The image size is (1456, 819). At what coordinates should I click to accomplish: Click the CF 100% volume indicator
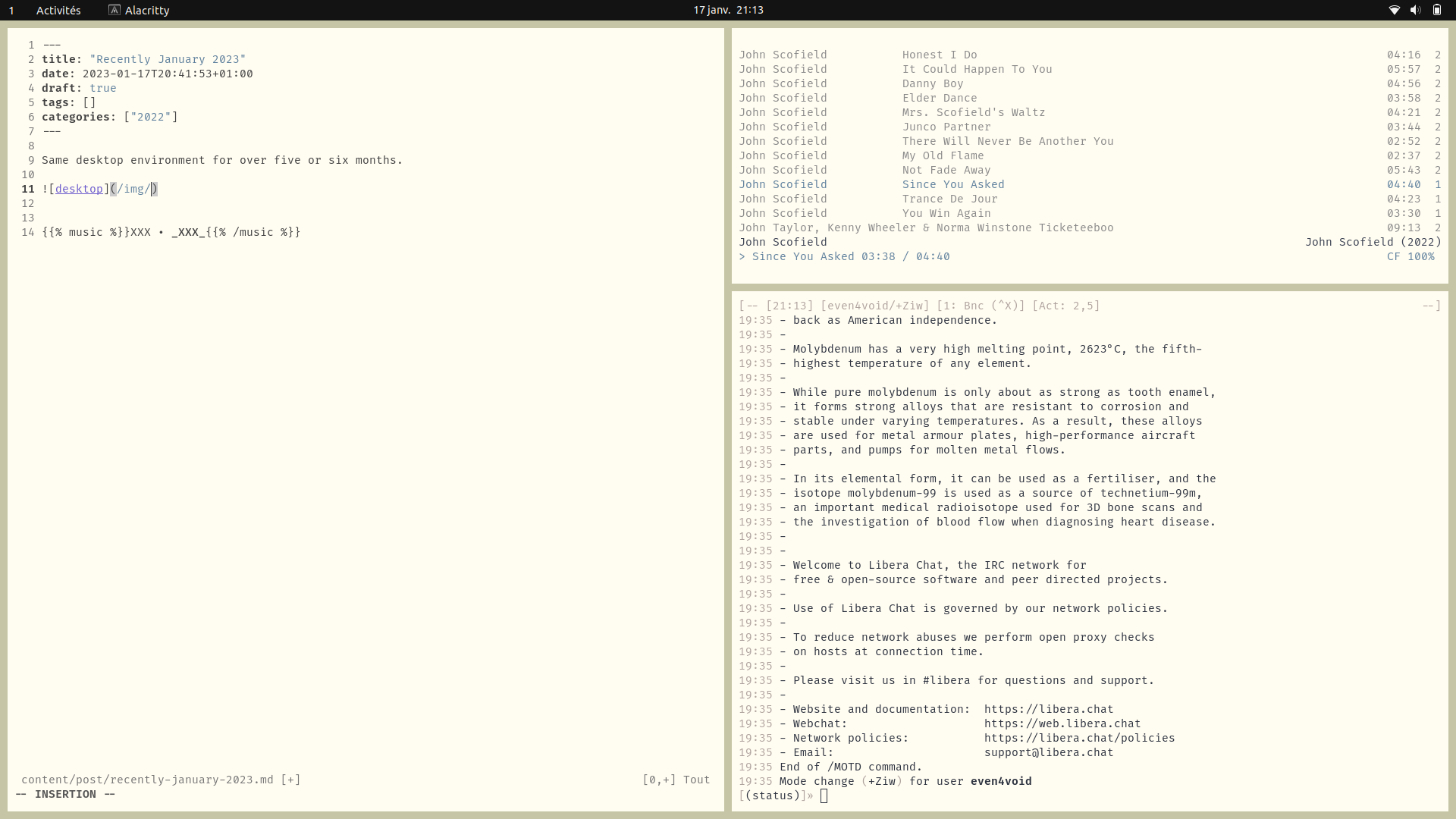[x=1410, y=256]
